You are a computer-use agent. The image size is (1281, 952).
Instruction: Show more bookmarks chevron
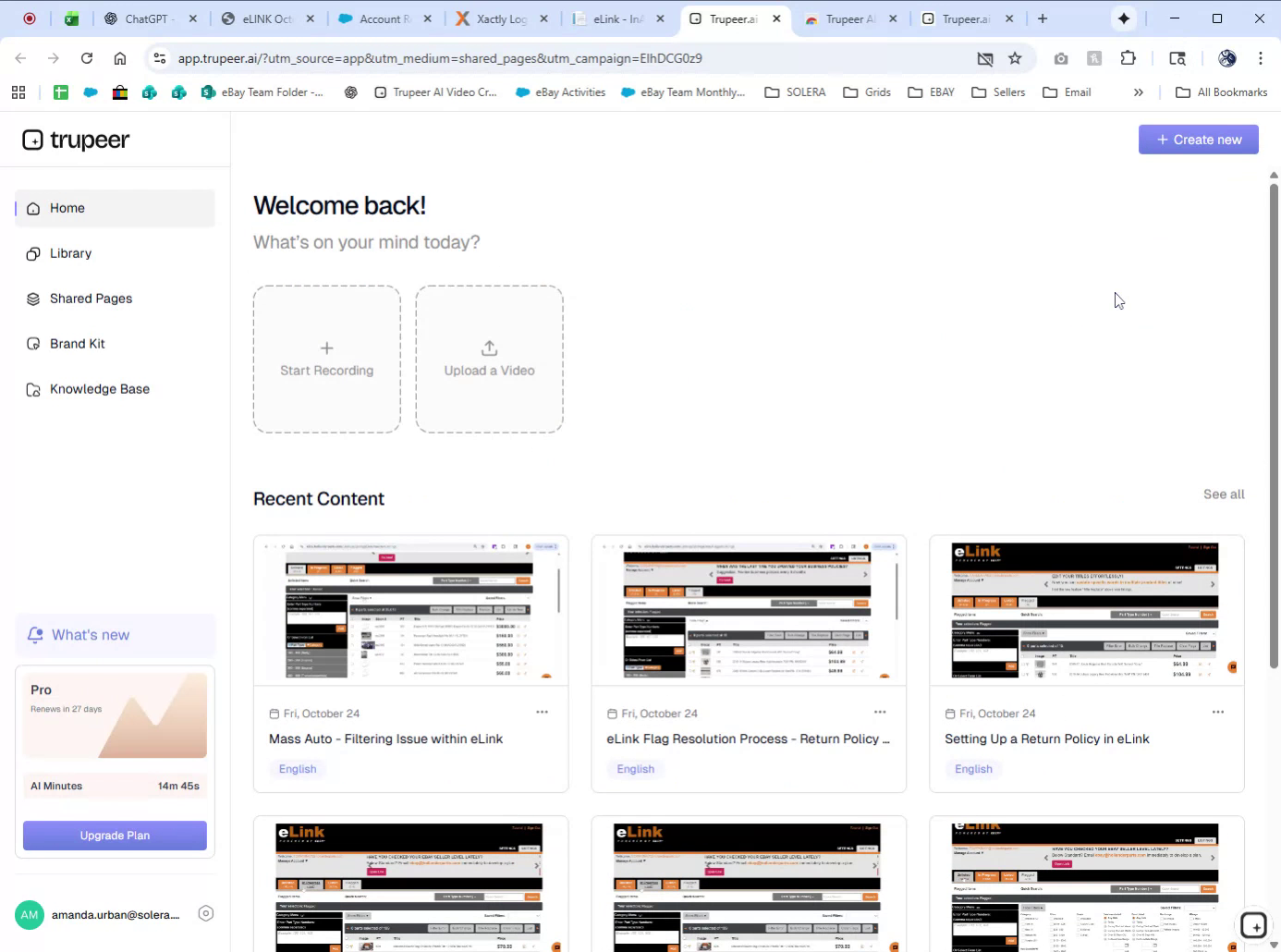tap(1139, 92)
